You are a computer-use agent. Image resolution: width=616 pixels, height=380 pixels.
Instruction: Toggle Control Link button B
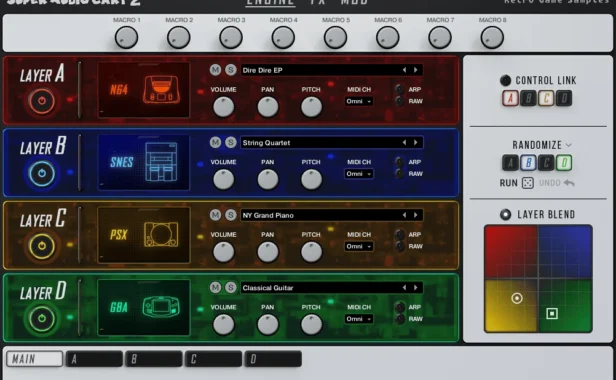click(528, 98)
